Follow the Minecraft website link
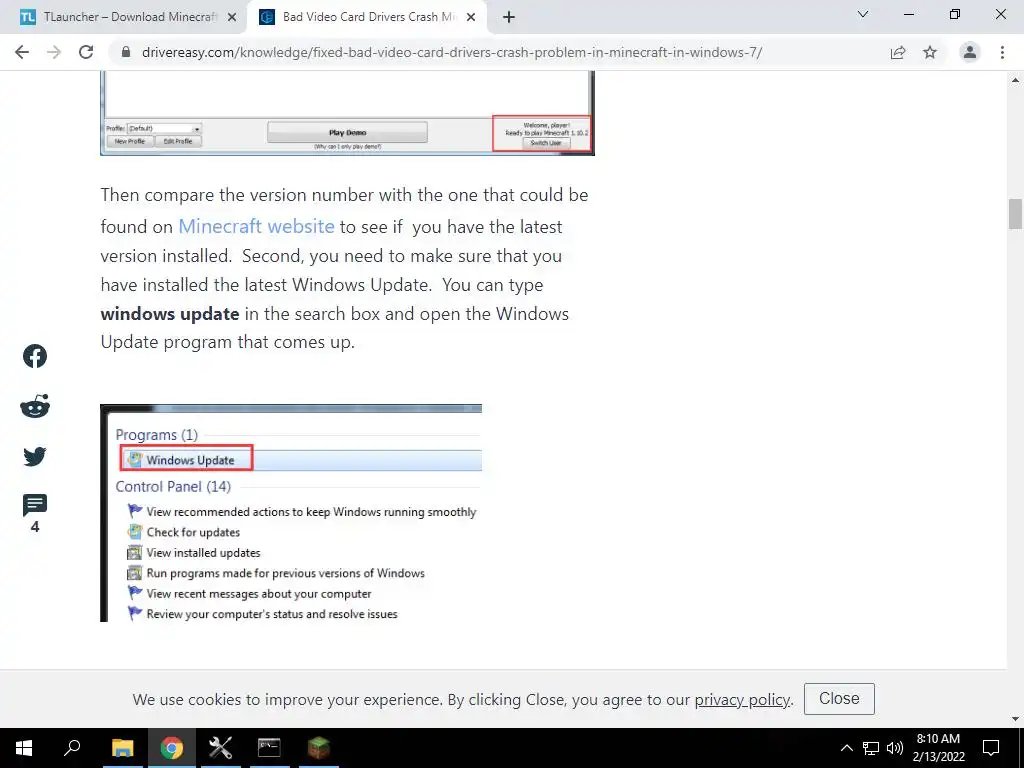The image size is (1024, 768). tap(256, 226)
